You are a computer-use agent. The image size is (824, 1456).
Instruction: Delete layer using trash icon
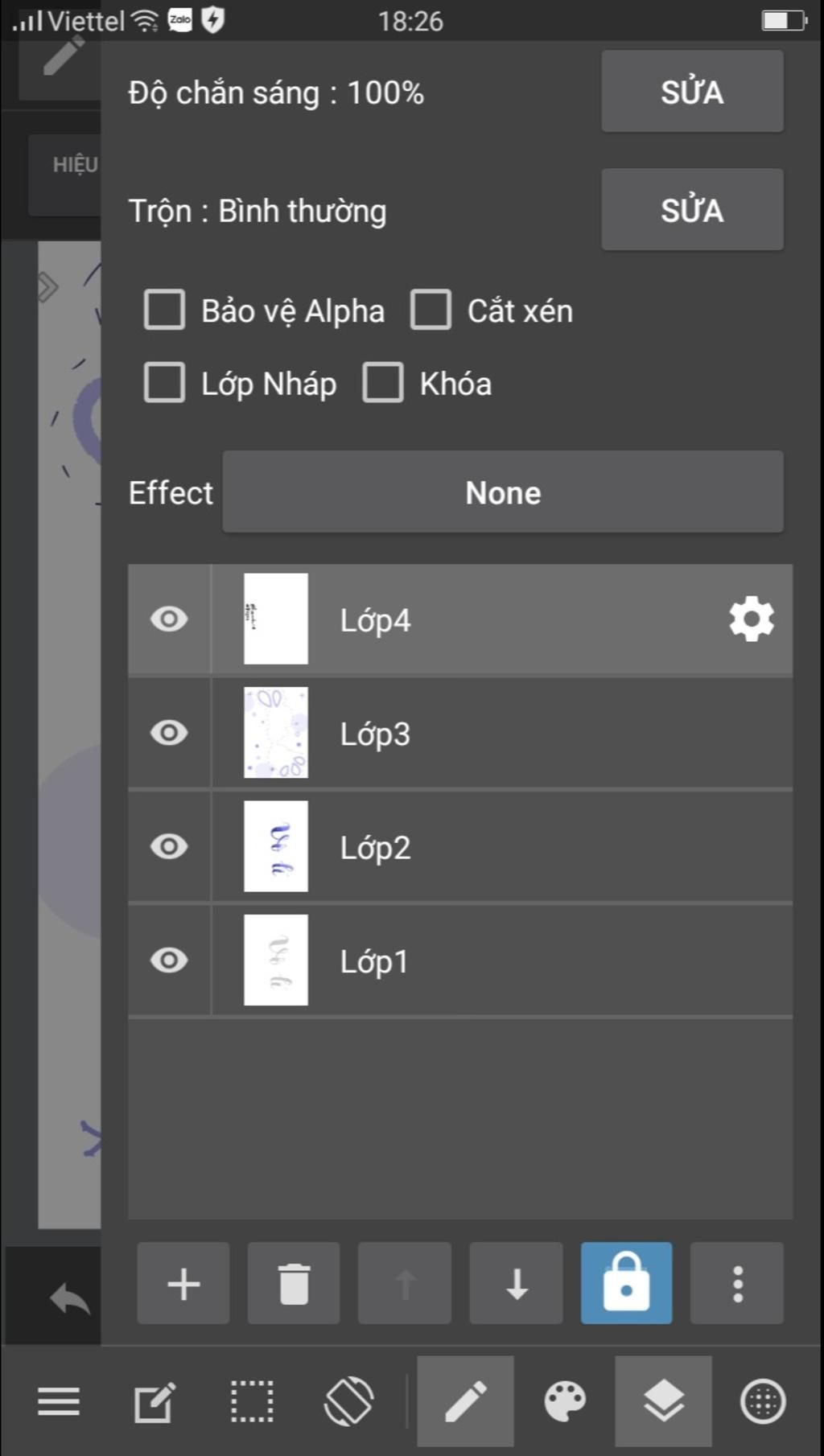point(294,1283)
